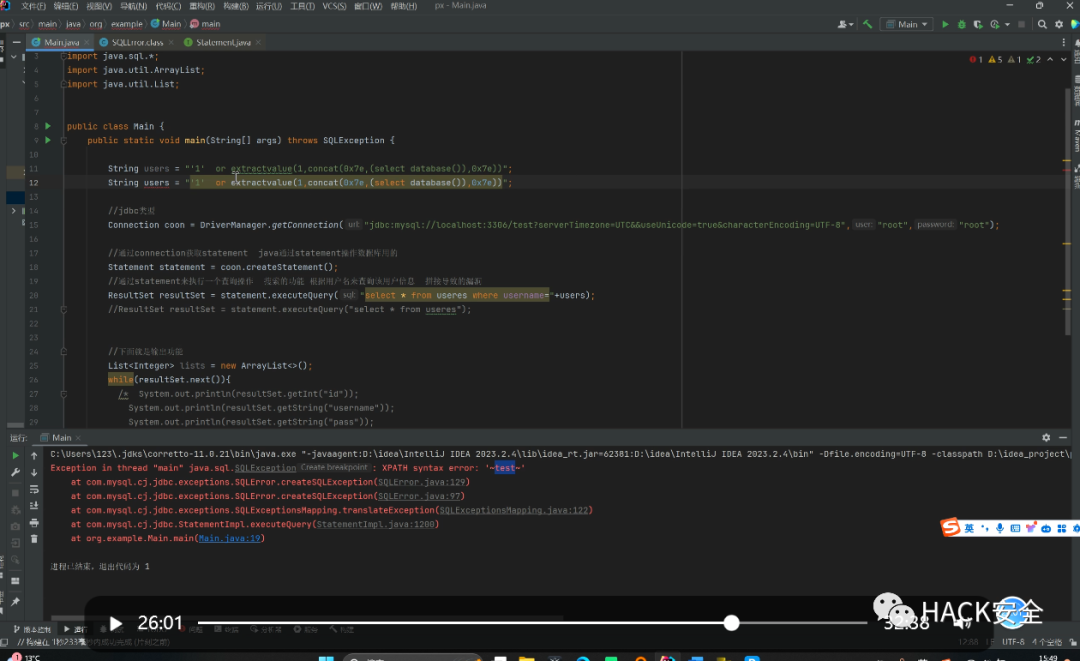This screenshot has height=661, width=1080.
Task: Open the 编辑(E) menu
Action: (65, 6)
